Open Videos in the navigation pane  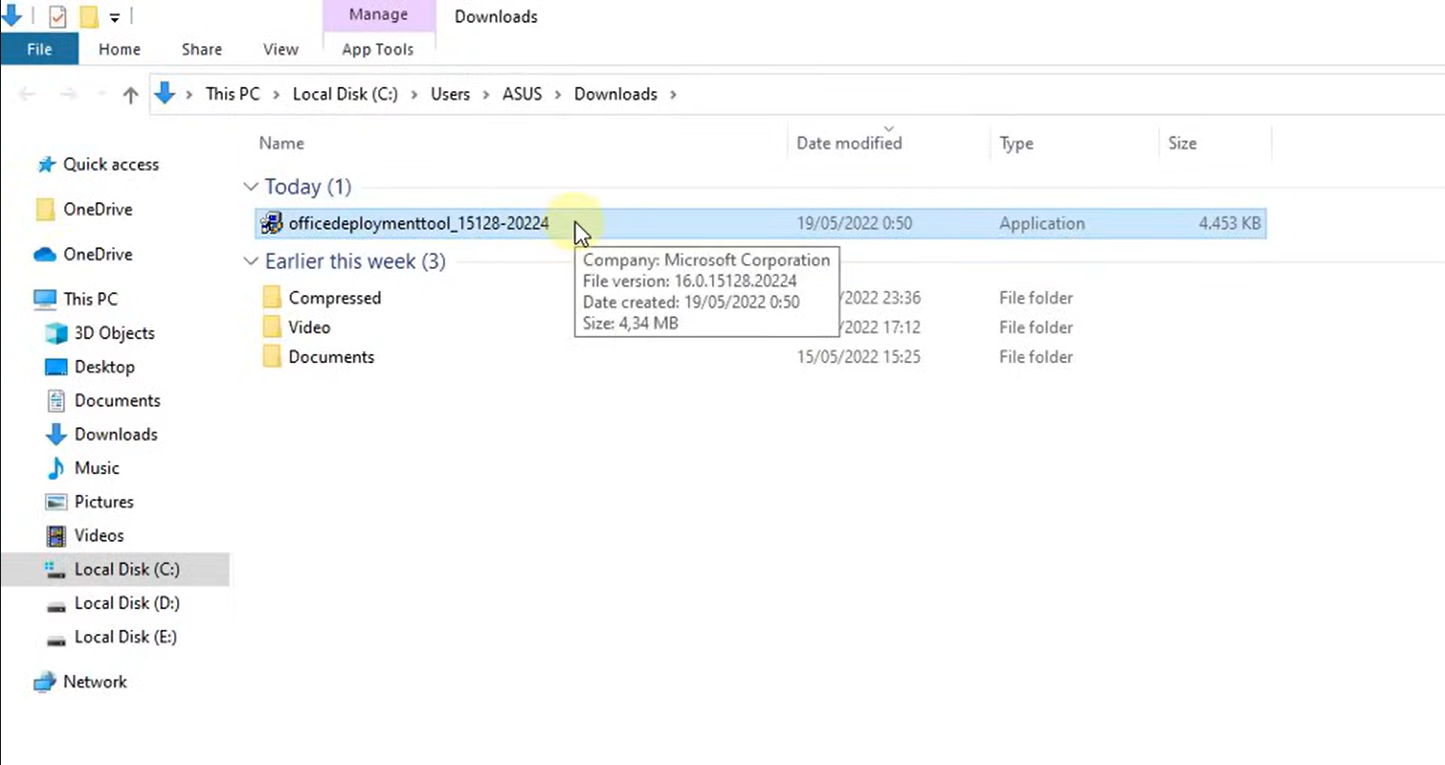click(99, 535)
